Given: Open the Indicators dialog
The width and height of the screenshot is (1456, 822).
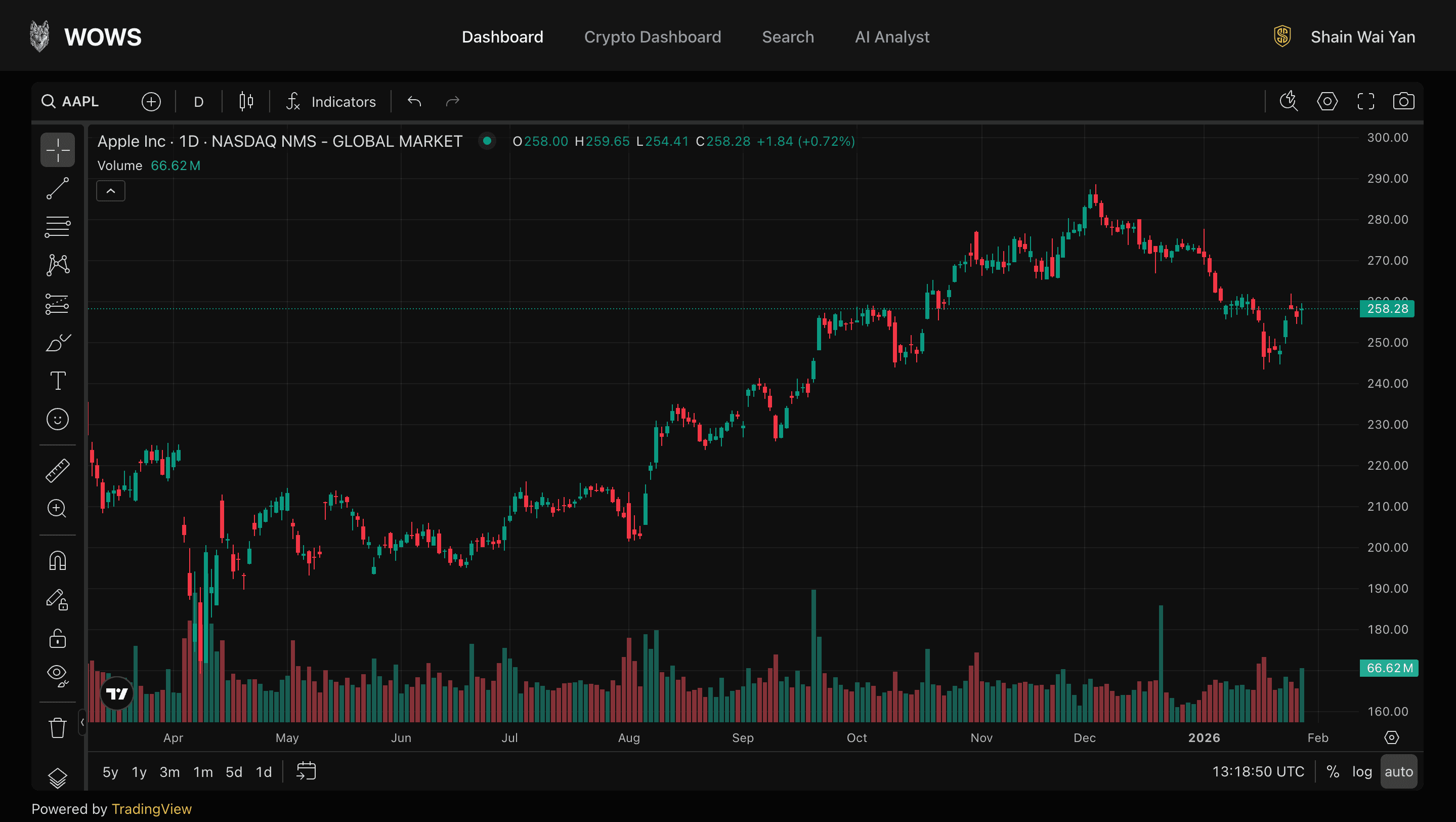Looking at the screenshot, I should pyautogui.click(x=331, y=102).
